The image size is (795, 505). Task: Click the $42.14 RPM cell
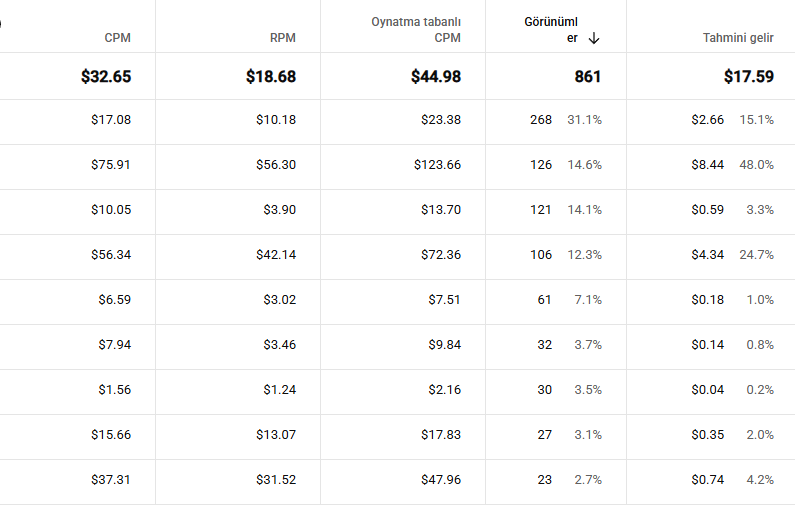click(276, 255)
